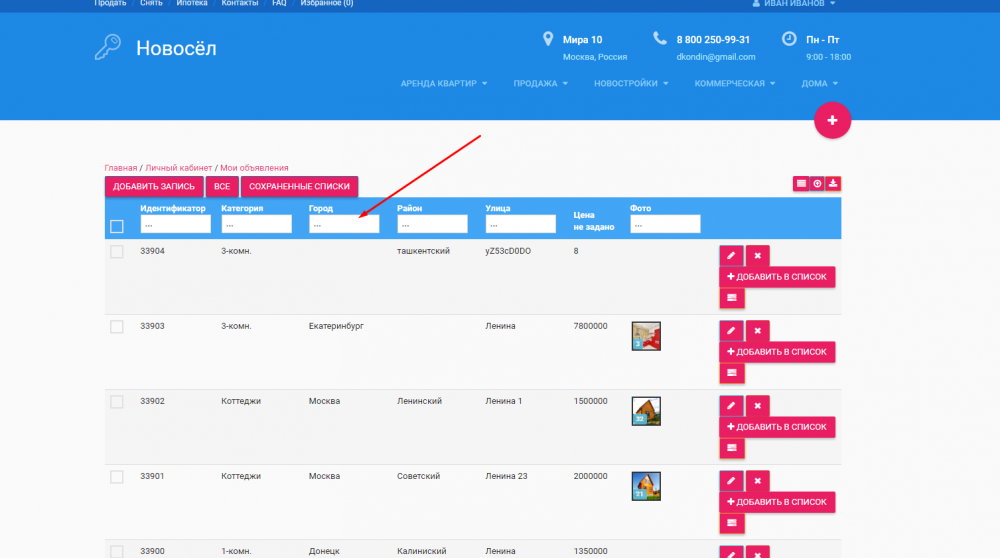Go to Контакты in the top bar

click(x=238, y=4)
